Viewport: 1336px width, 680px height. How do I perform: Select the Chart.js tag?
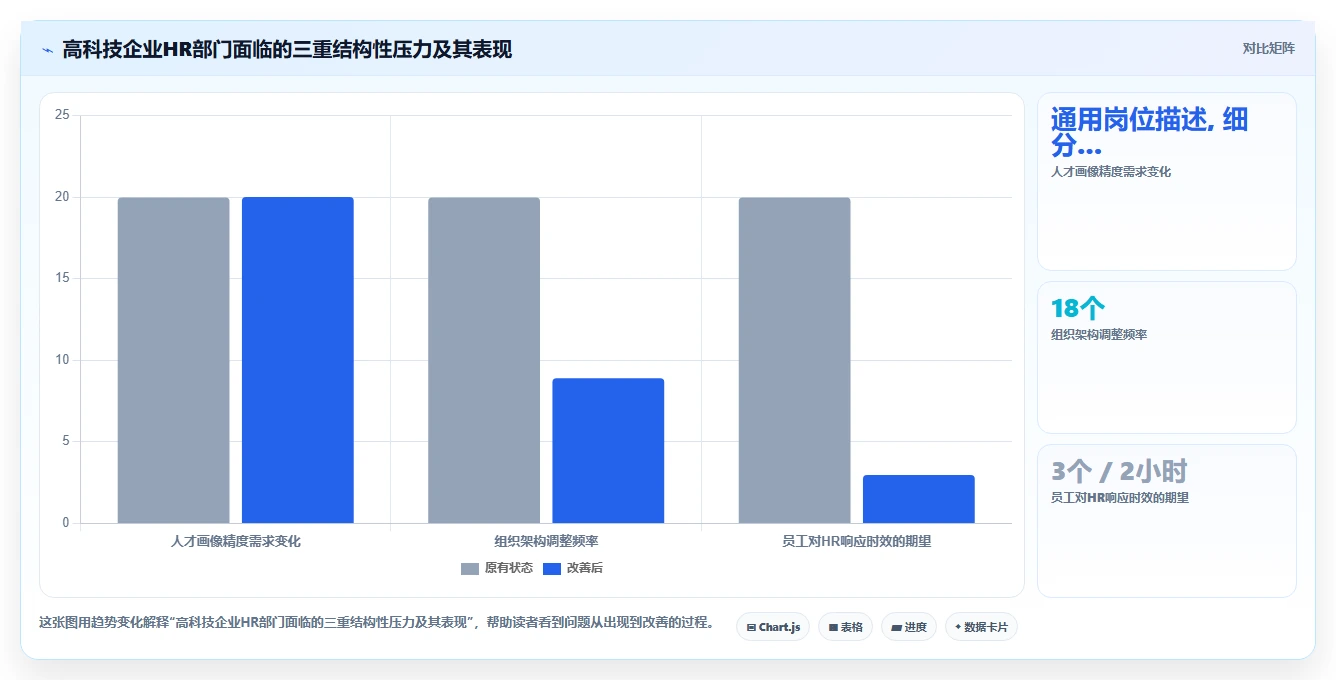(x=773, y=627)
